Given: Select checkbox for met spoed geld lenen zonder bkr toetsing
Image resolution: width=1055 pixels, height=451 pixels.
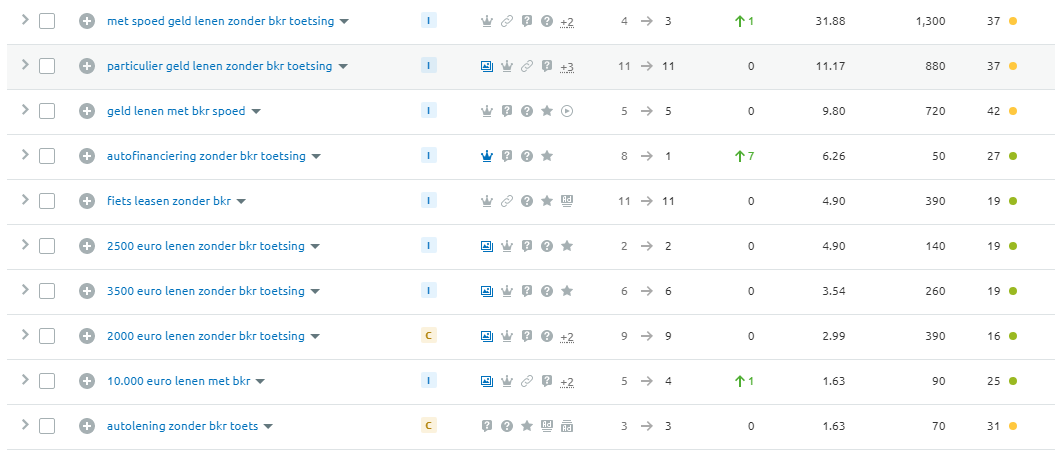Looking at the screenshot, I should 46,22.
